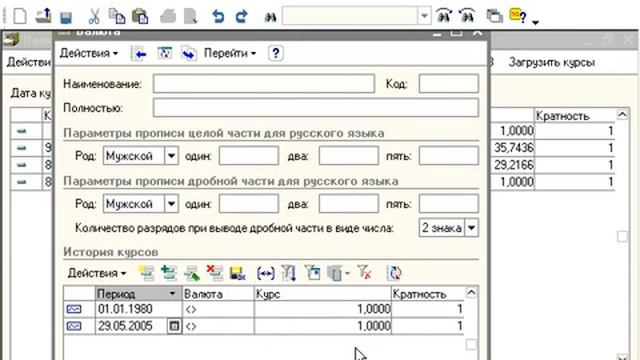Click the save record icon in История курсов toolbar
Viewport: 640px width, 360px height.
(238, 273)
